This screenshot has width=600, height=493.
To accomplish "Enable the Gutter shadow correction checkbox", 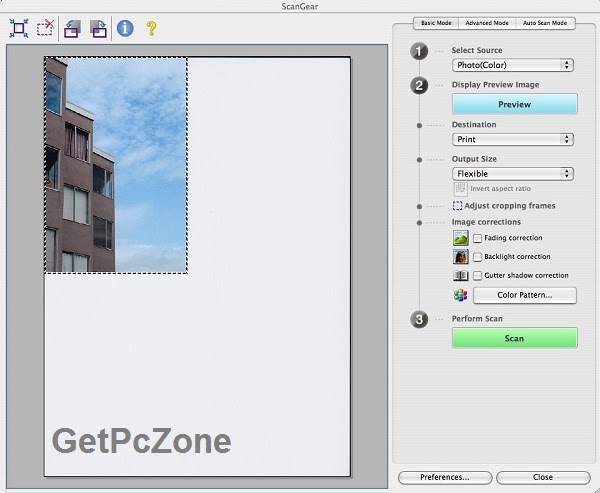I will point(477,276).
